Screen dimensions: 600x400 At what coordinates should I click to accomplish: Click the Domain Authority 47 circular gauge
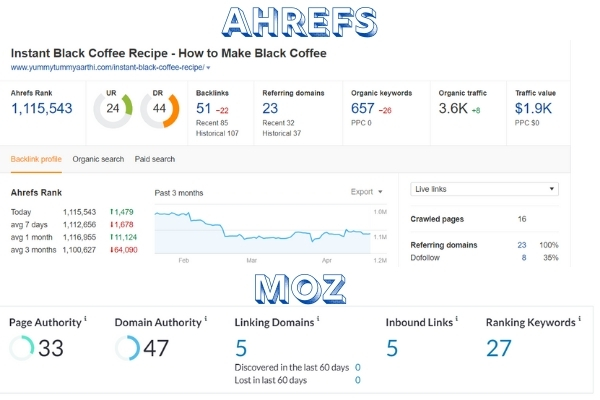(127, 348)
